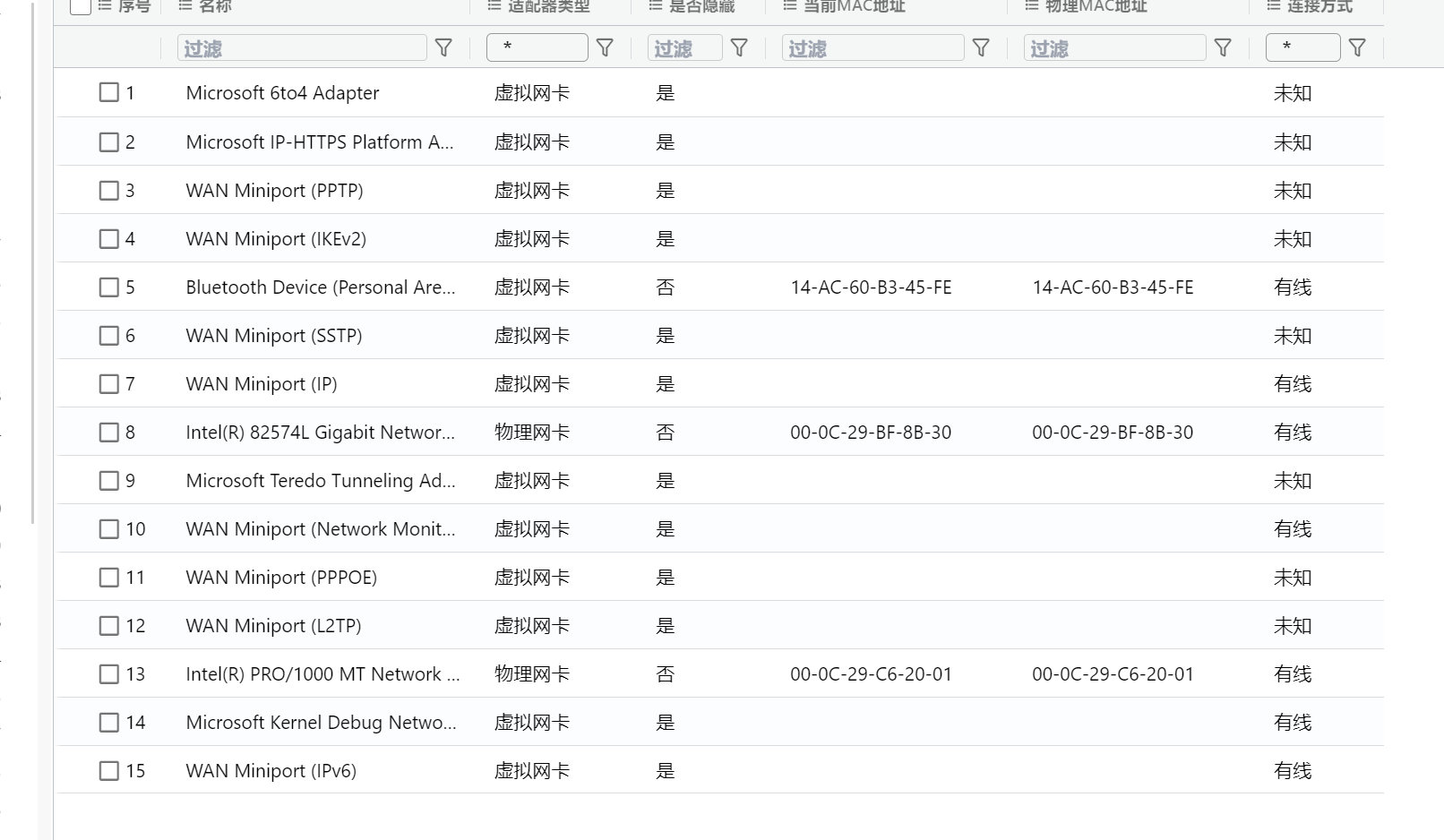
Task: Click the 连接方式 column header
Action: click(1319, 6)
